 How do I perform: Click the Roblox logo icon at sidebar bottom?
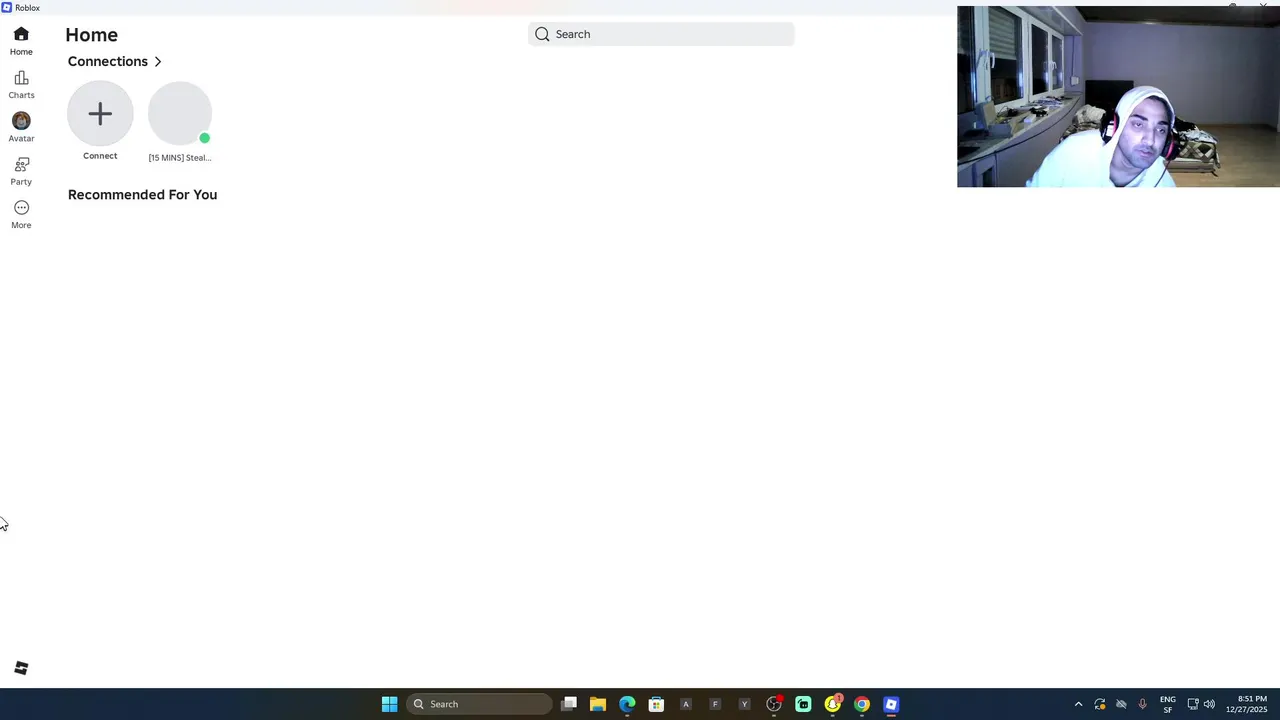coord(21,668)
